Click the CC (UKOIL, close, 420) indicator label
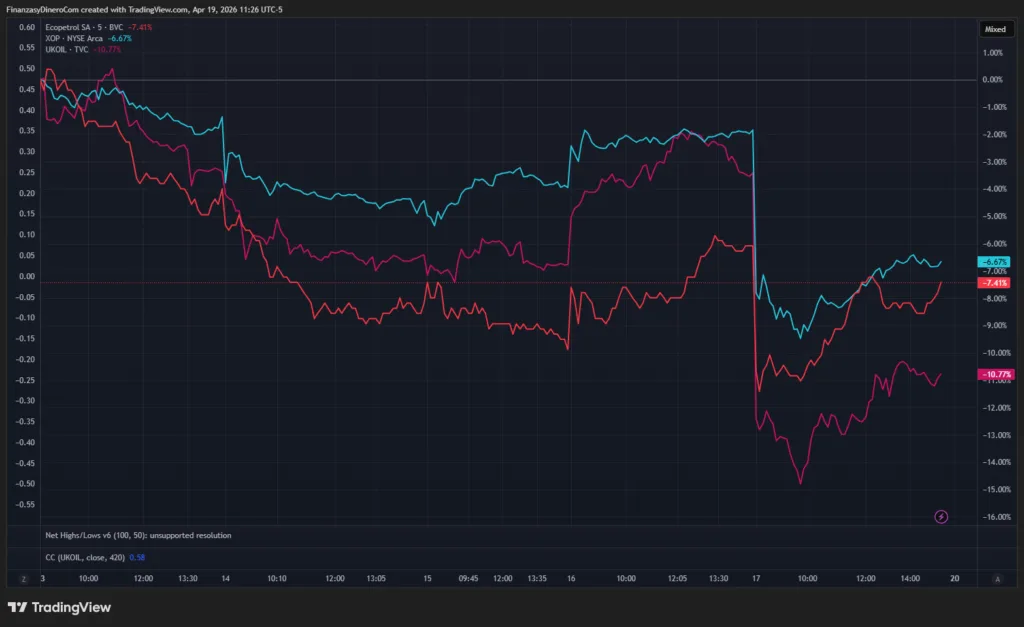The height and width of the screenshot is (627, 1024). (85, 557)
